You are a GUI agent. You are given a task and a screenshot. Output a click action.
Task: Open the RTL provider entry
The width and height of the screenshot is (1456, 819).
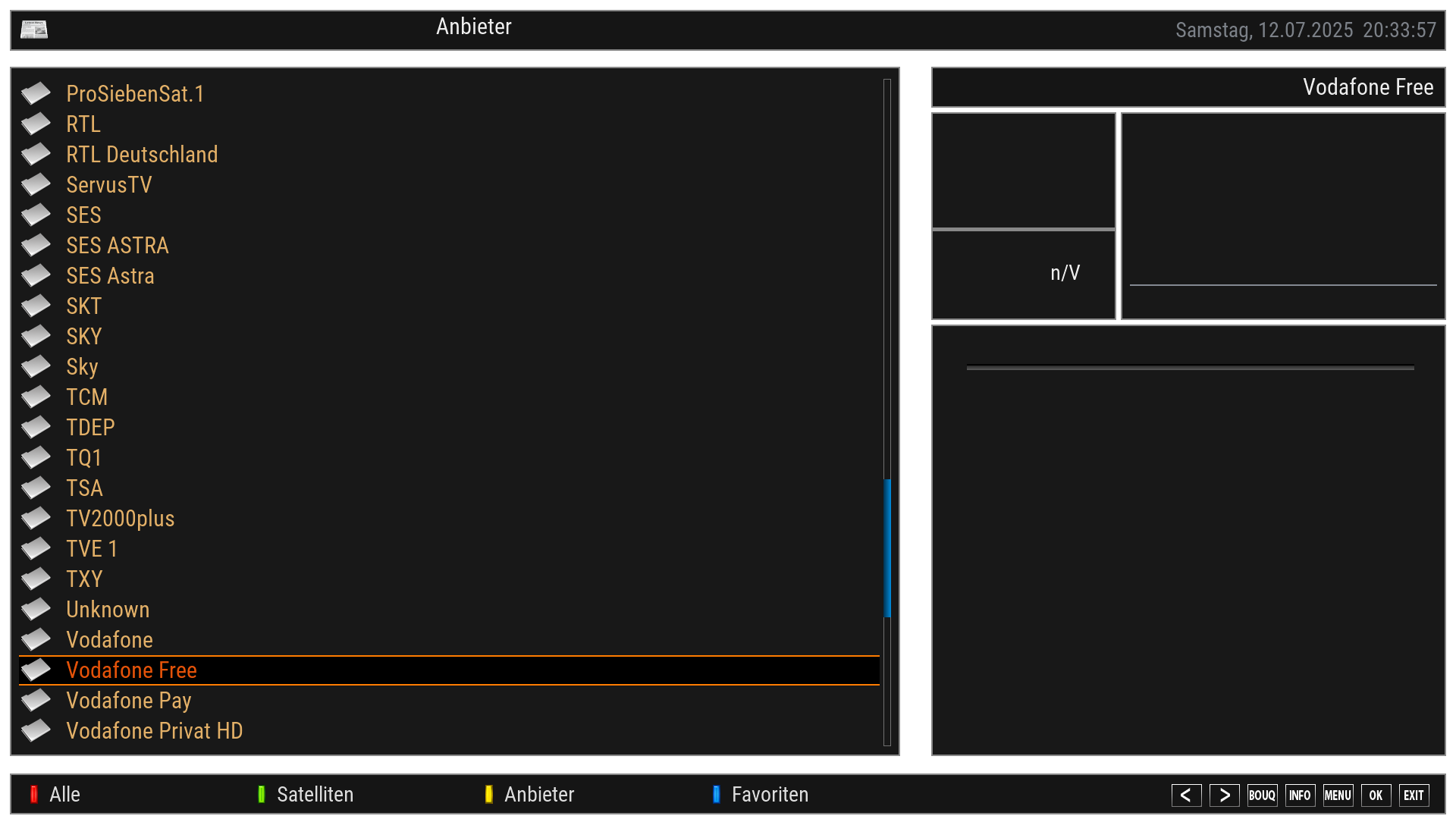click(x=449, y=124)
